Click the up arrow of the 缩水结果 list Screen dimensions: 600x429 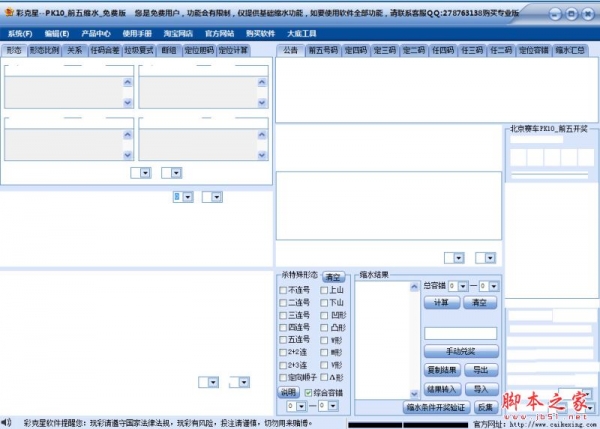click(414, 287)
